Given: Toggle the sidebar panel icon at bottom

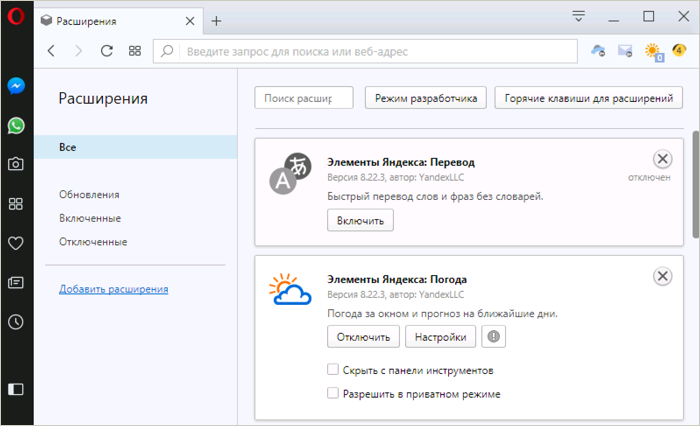Looking at the screenshot, I should pyautogui.click(x=16, y=389).
